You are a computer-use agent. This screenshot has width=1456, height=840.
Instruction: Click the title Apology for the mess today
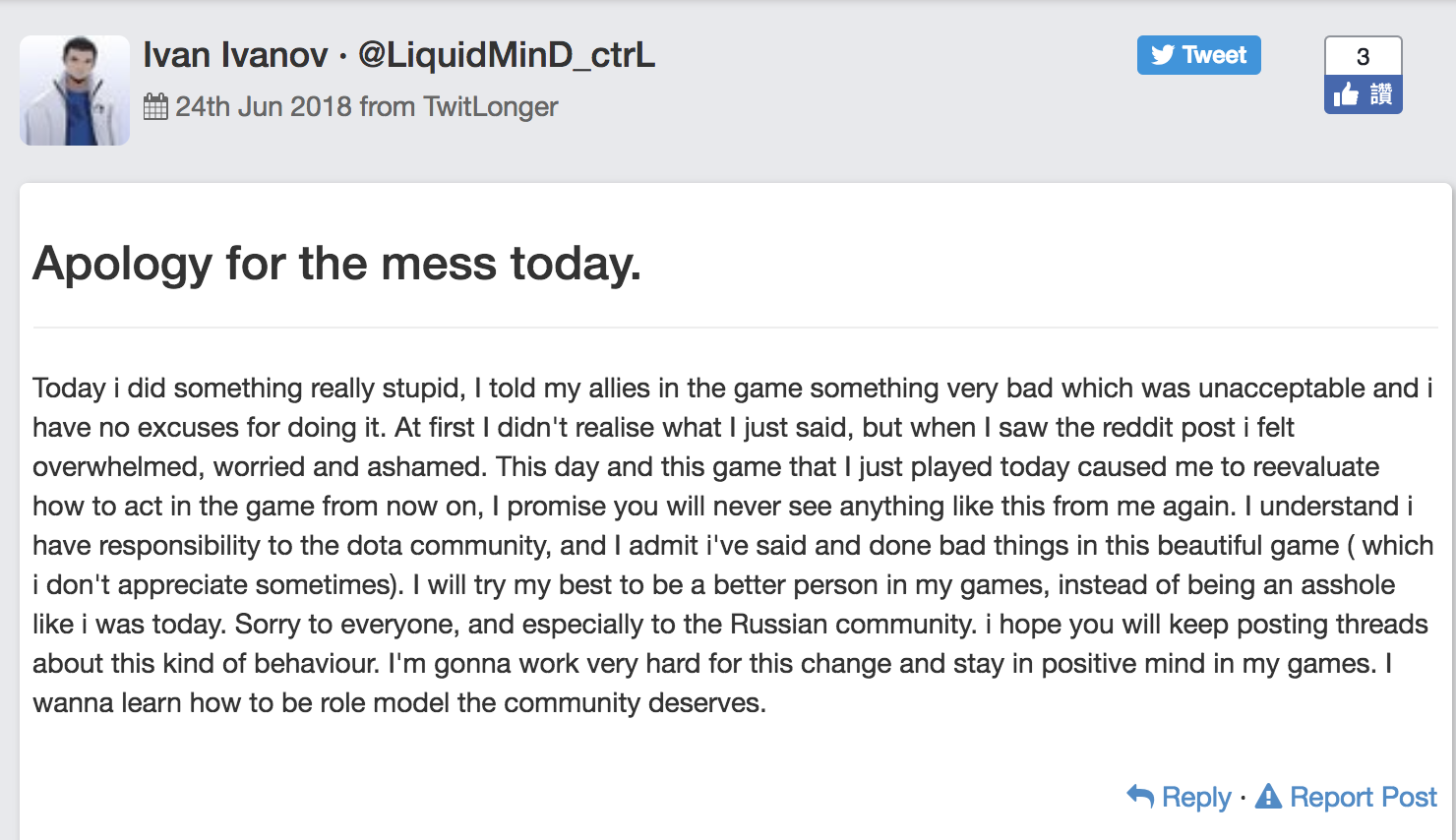[336, 264]
